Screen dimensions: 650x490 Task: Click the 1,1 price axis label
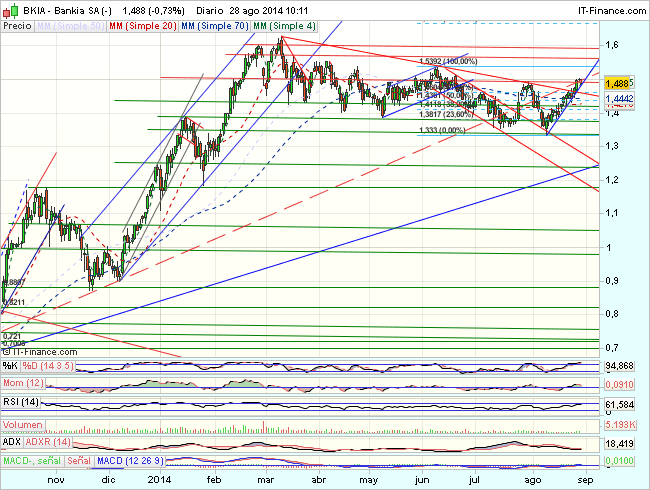tap(612, 213)
